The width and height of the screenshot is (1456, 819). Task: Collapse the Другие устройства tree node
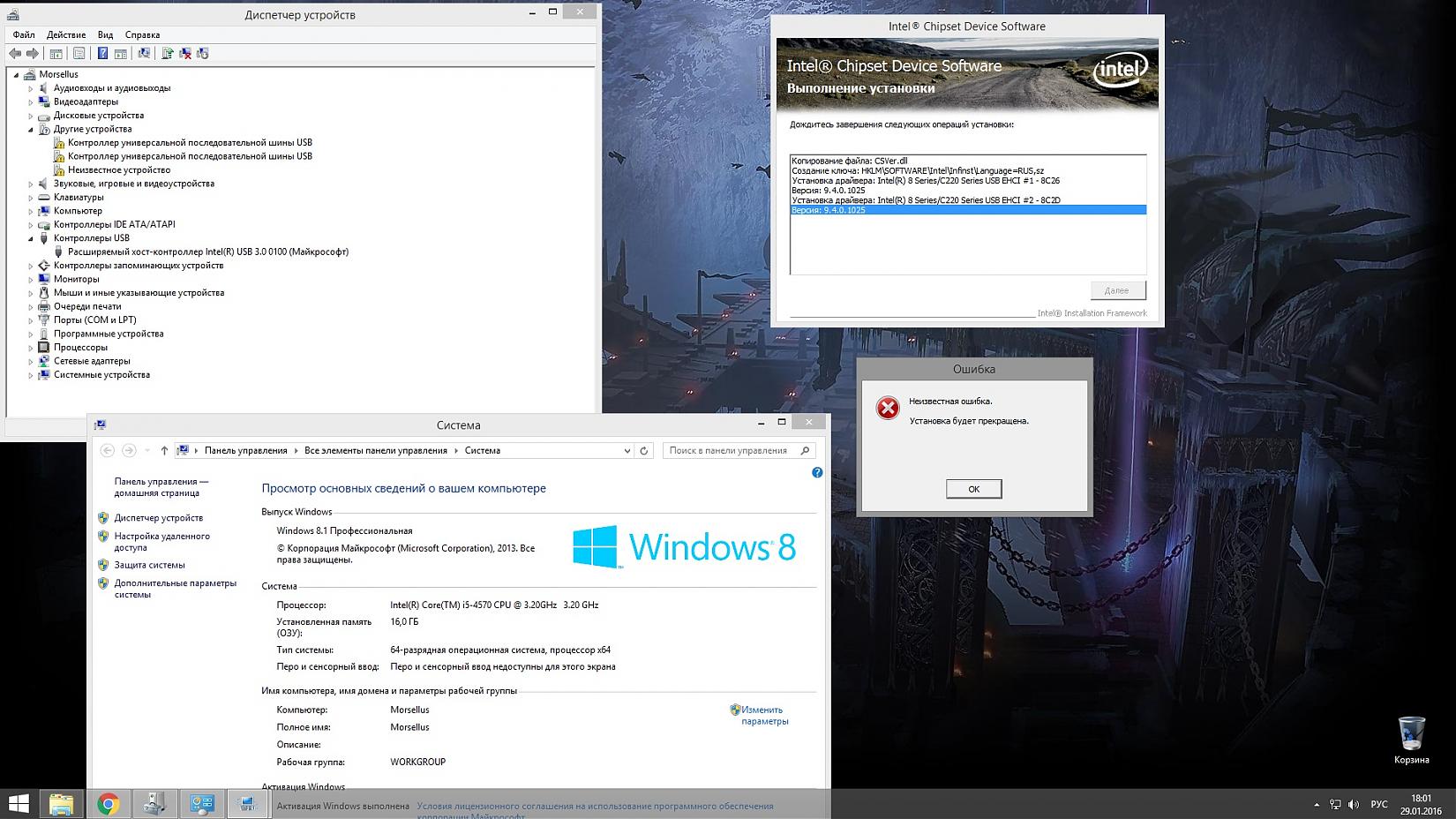[x=30, y=130]
